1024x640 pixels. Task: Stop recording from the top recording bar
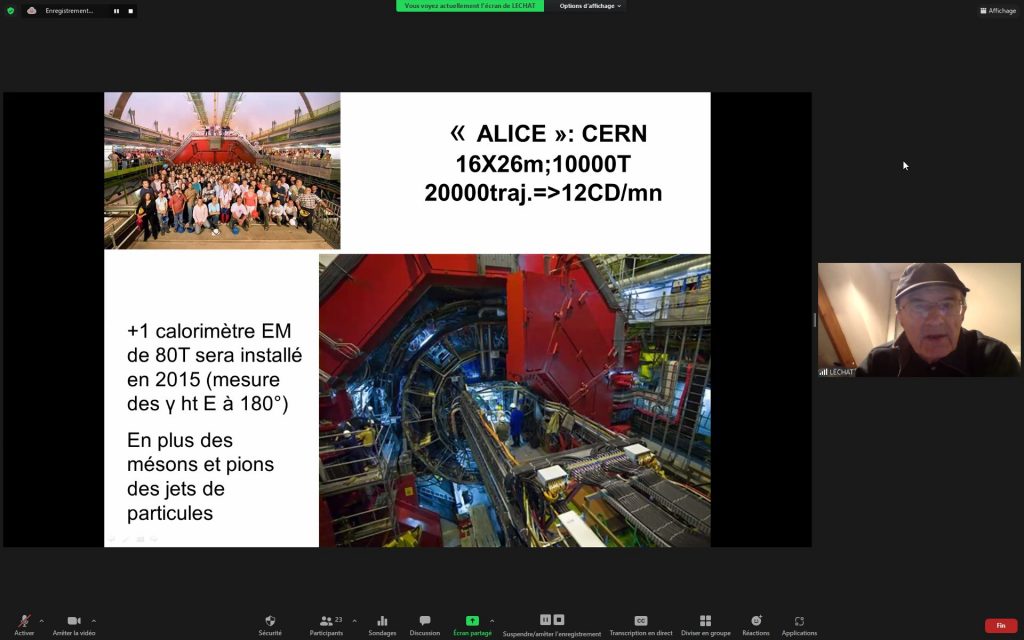tap(131, 11)
